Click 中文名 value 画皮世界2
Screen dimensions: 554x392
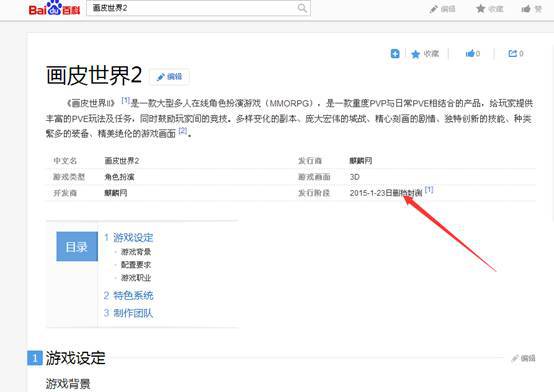coord(122,161)
